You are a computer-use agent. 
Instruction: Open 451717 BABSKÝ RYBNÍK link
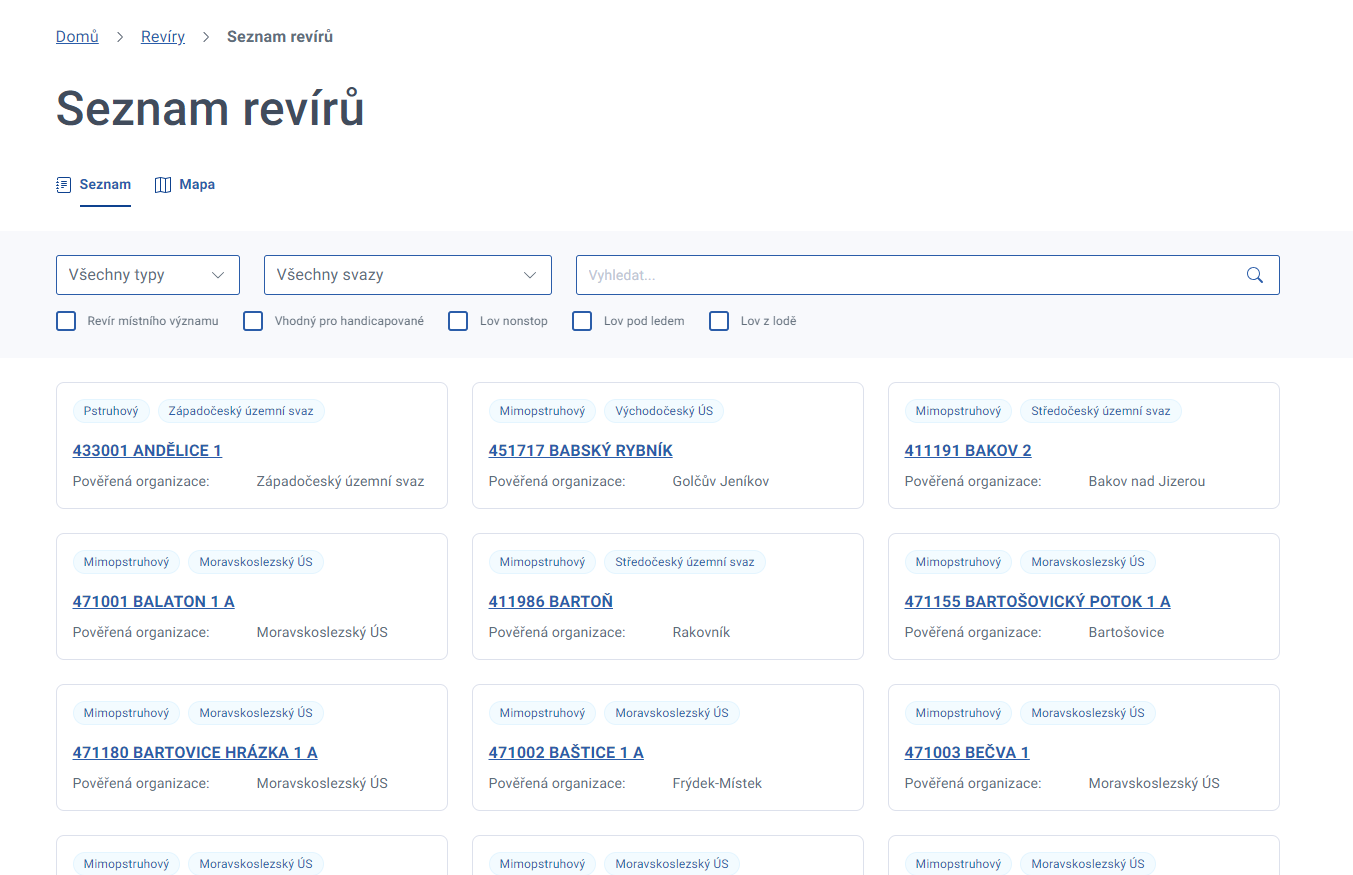(x=581, y=451)
